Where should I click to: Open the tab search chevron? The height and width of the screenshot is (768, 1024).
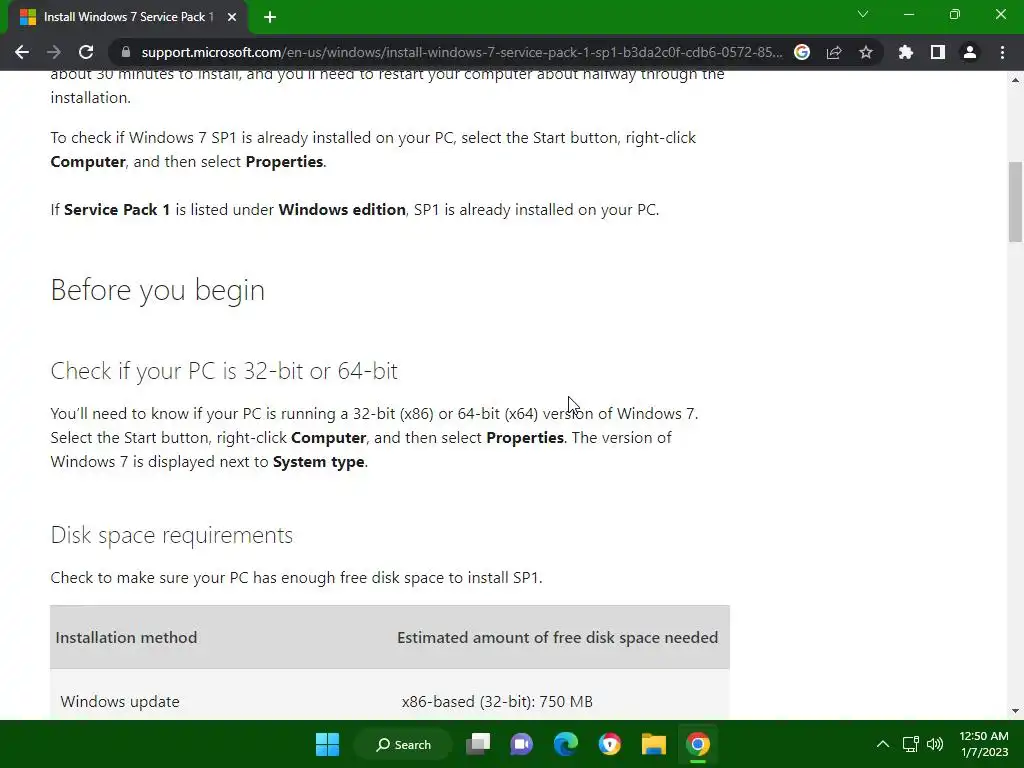tap(863, 14)
